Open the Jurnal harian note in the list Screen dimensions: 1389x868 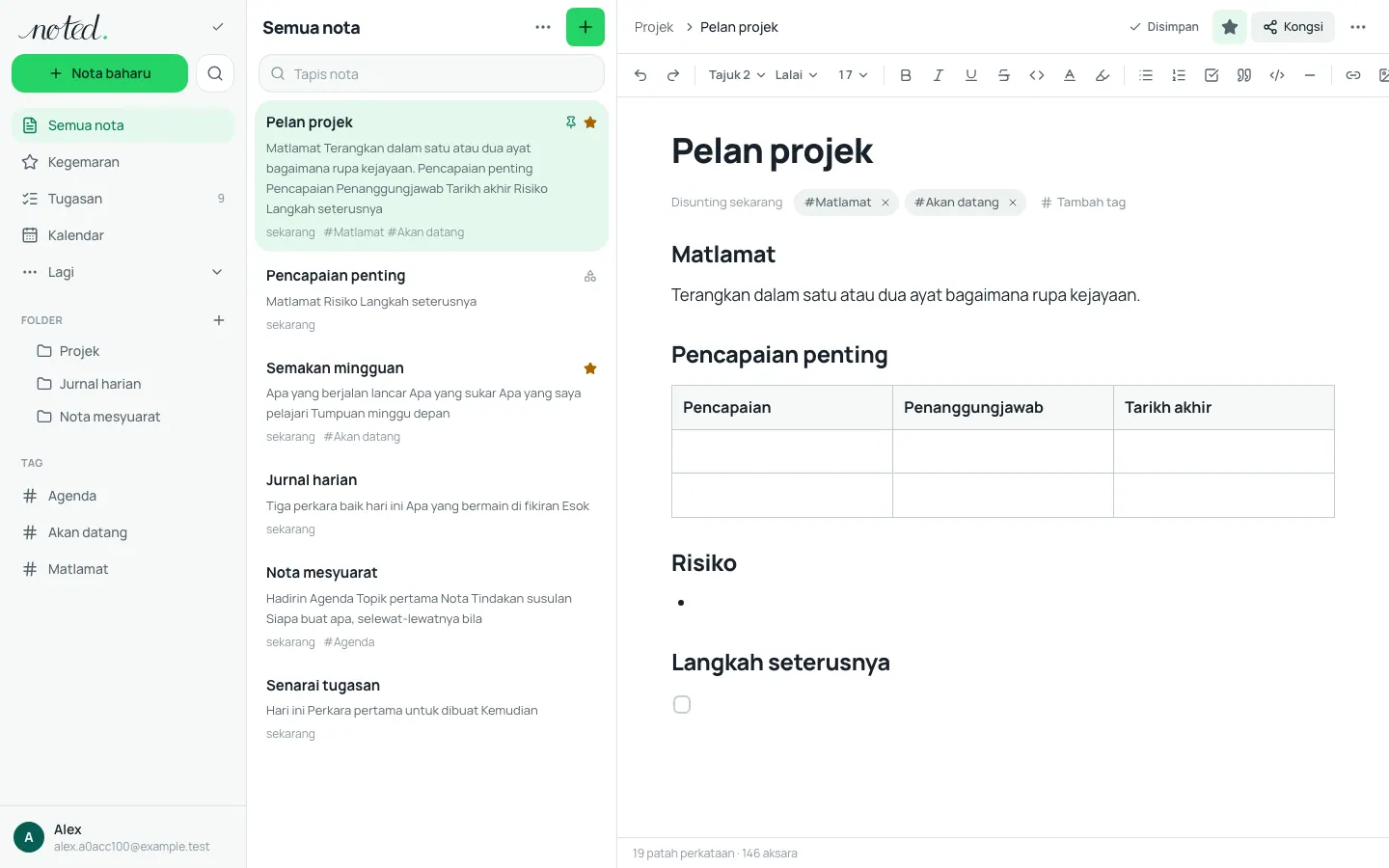click(431, 504)
